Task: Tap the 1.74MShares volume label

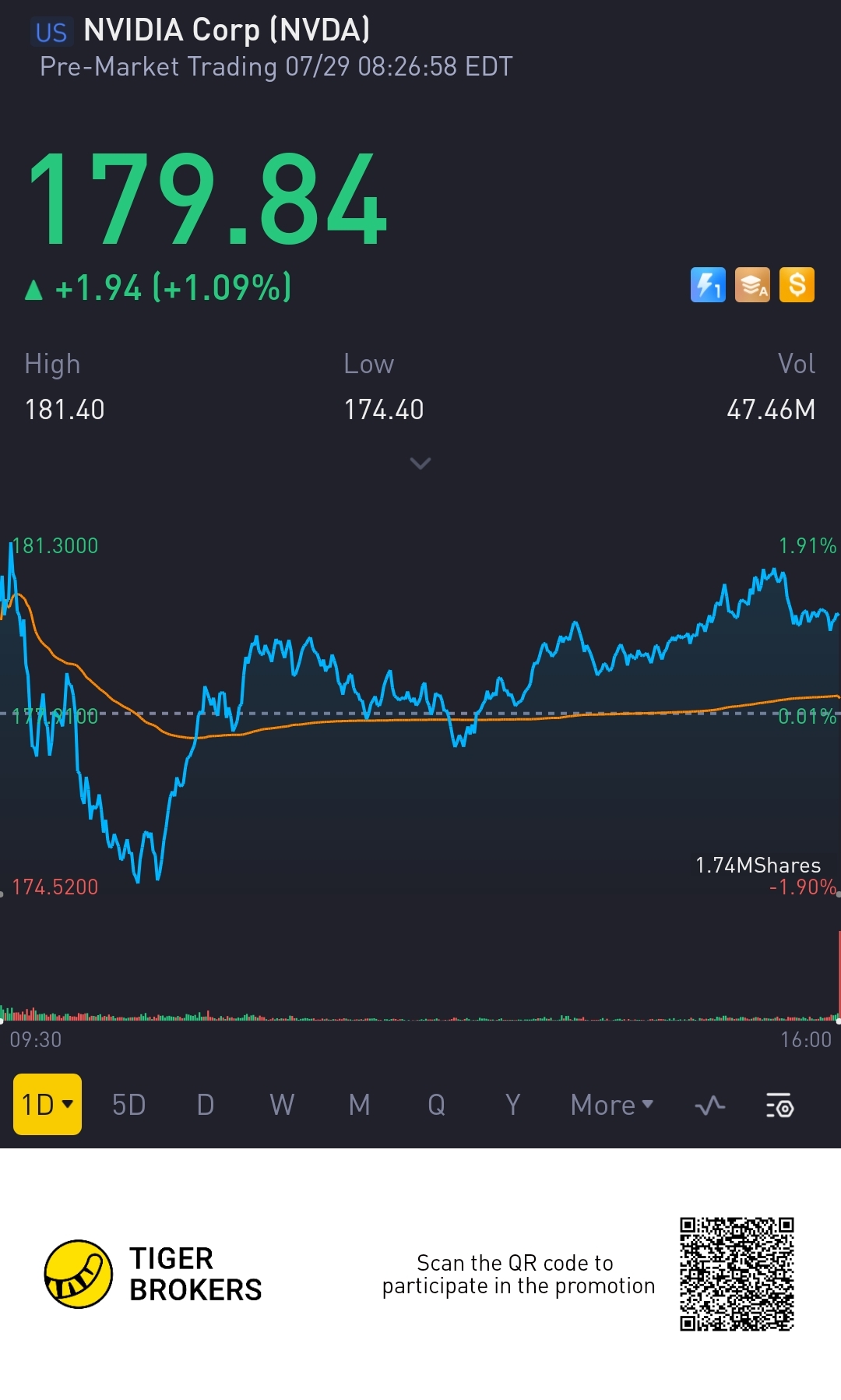Action: point(758,865)
